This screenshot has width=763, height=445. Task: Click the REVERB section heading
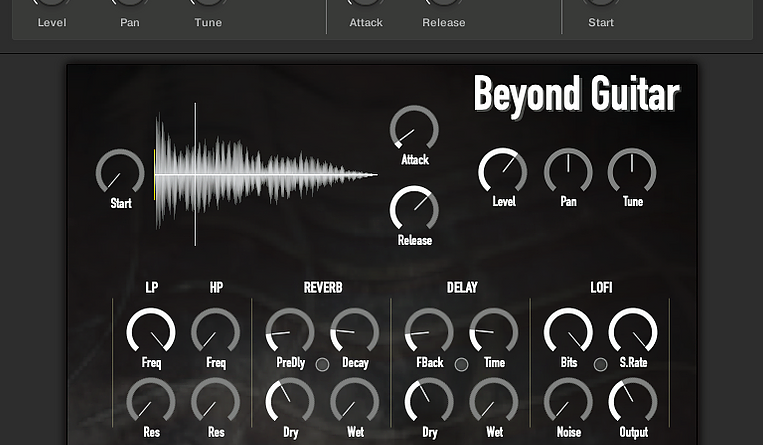pos(323,287)
